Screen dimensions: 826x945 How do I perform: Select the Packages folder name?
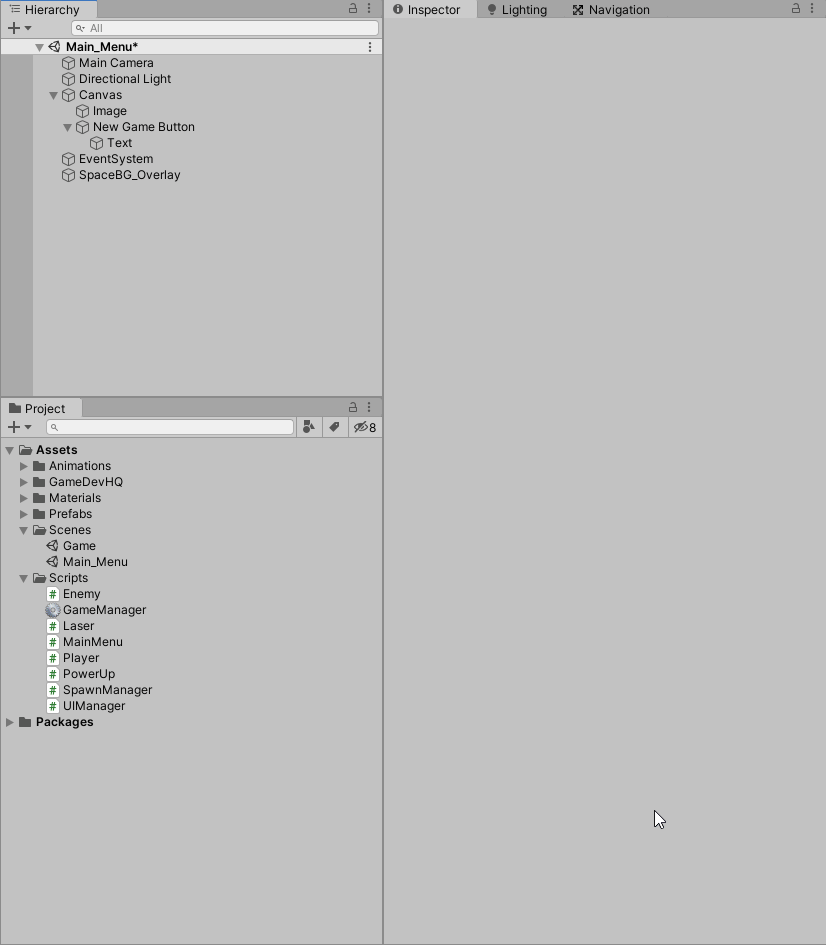point(64,722)
